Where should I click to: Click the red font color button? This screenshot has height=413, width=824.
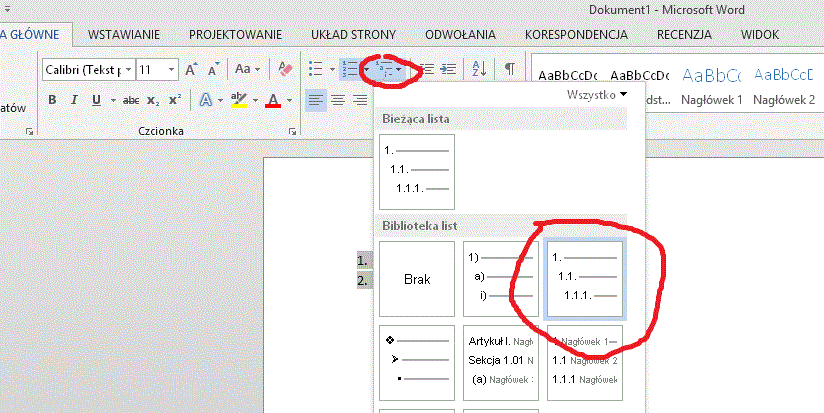273,100
